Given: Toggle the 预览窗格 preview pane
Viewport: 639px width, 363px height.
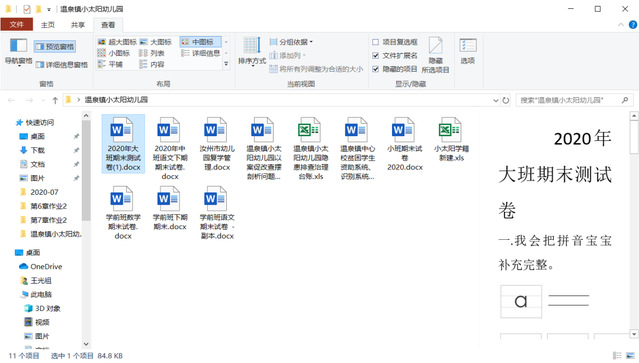Looking at the screenshot, I should [55, 47].
